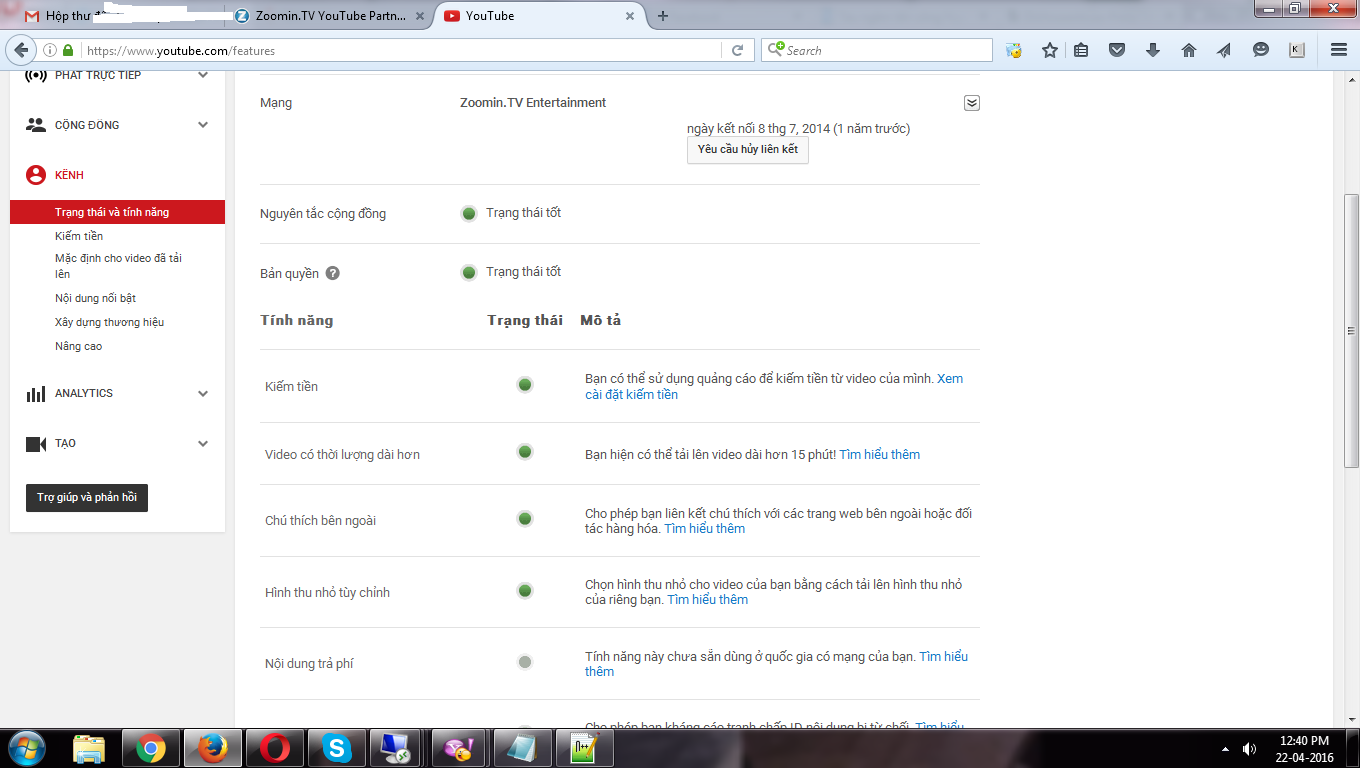
Task: Click the page vertical scrollbar thumb
Action: [1351, 330]
